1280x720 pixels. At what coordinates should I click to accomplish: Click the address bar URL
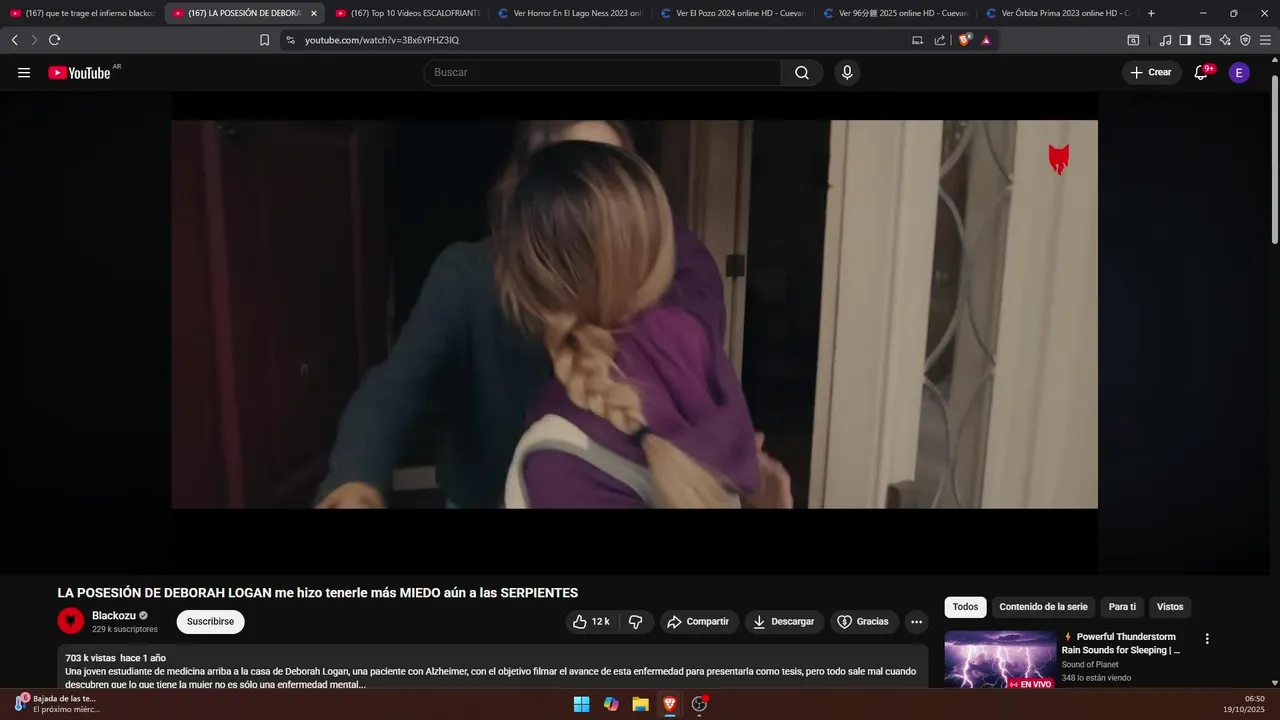pyautogui.click(x=382, y=40)
